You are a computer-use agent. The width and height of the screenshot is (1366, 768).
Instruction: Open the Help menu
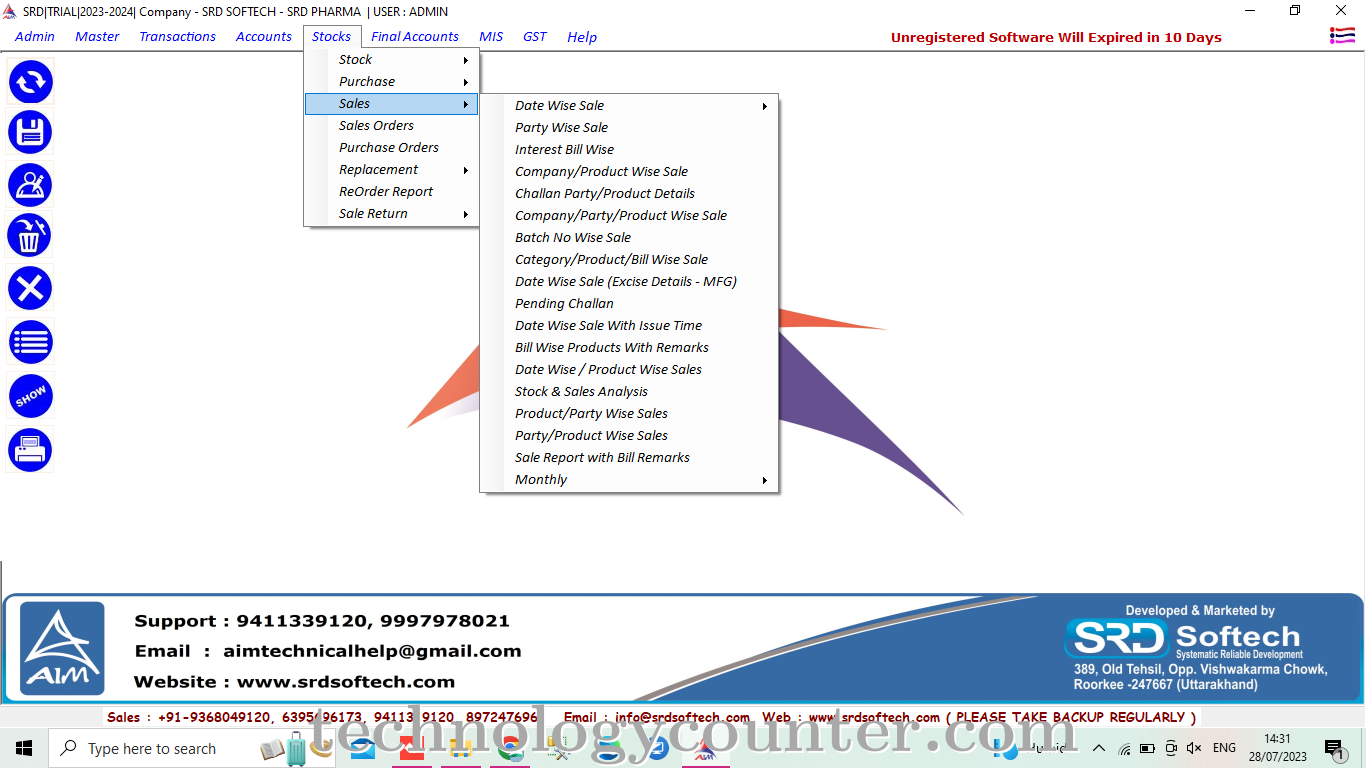tap(582, 37)
